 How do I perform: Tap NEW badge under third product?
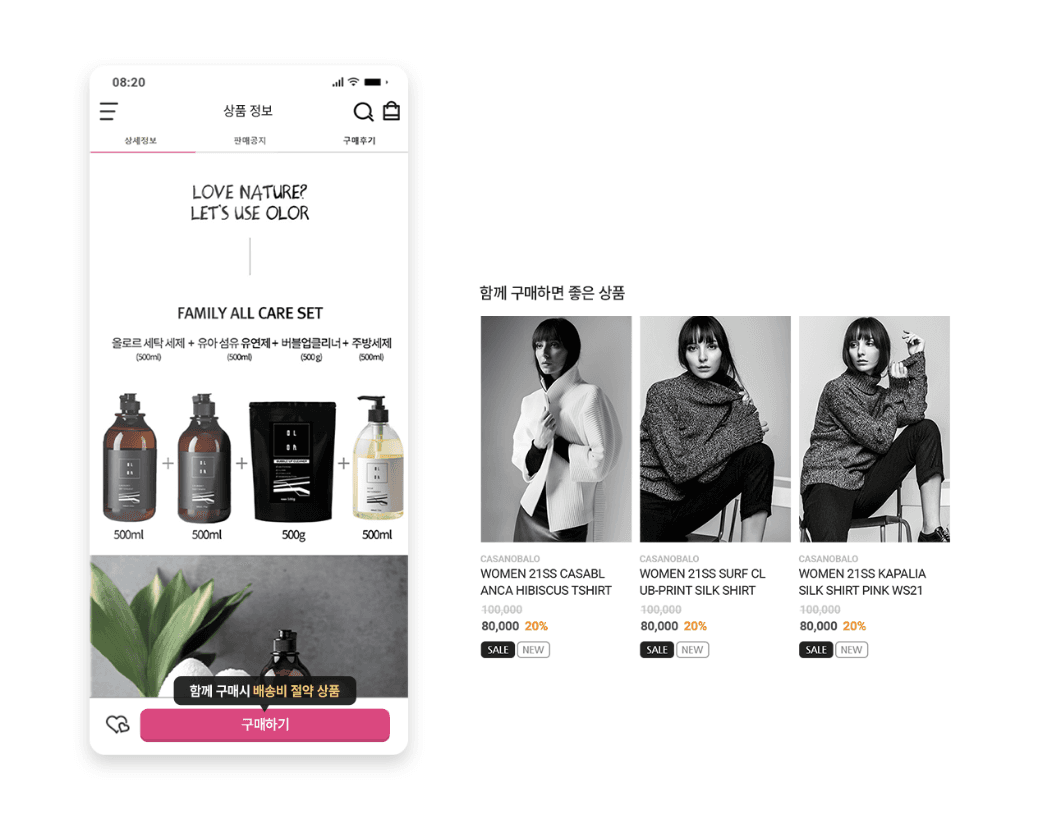pos(851,650)
